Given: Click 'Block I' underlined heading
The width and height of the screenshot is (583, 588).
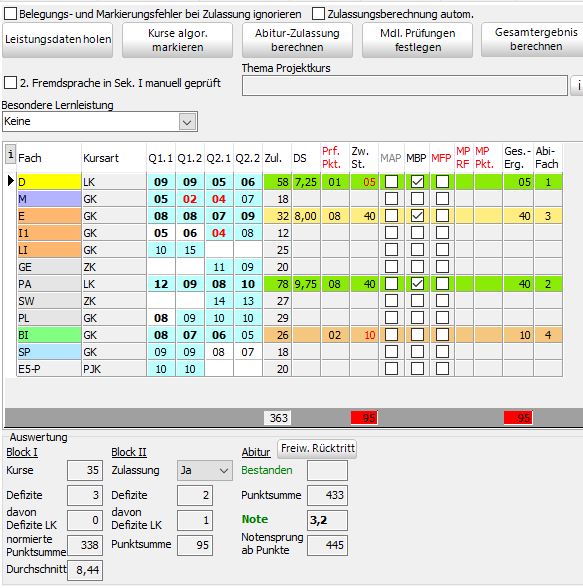Looking at the screenshot, I should pos(22,453).
